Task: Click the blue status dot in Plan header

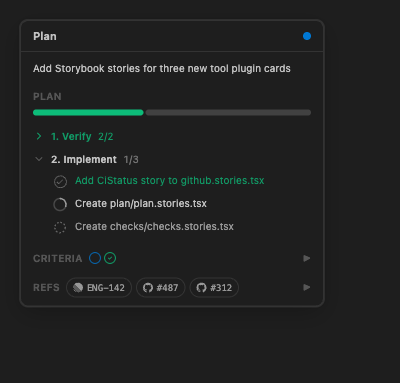Action: 307,36
